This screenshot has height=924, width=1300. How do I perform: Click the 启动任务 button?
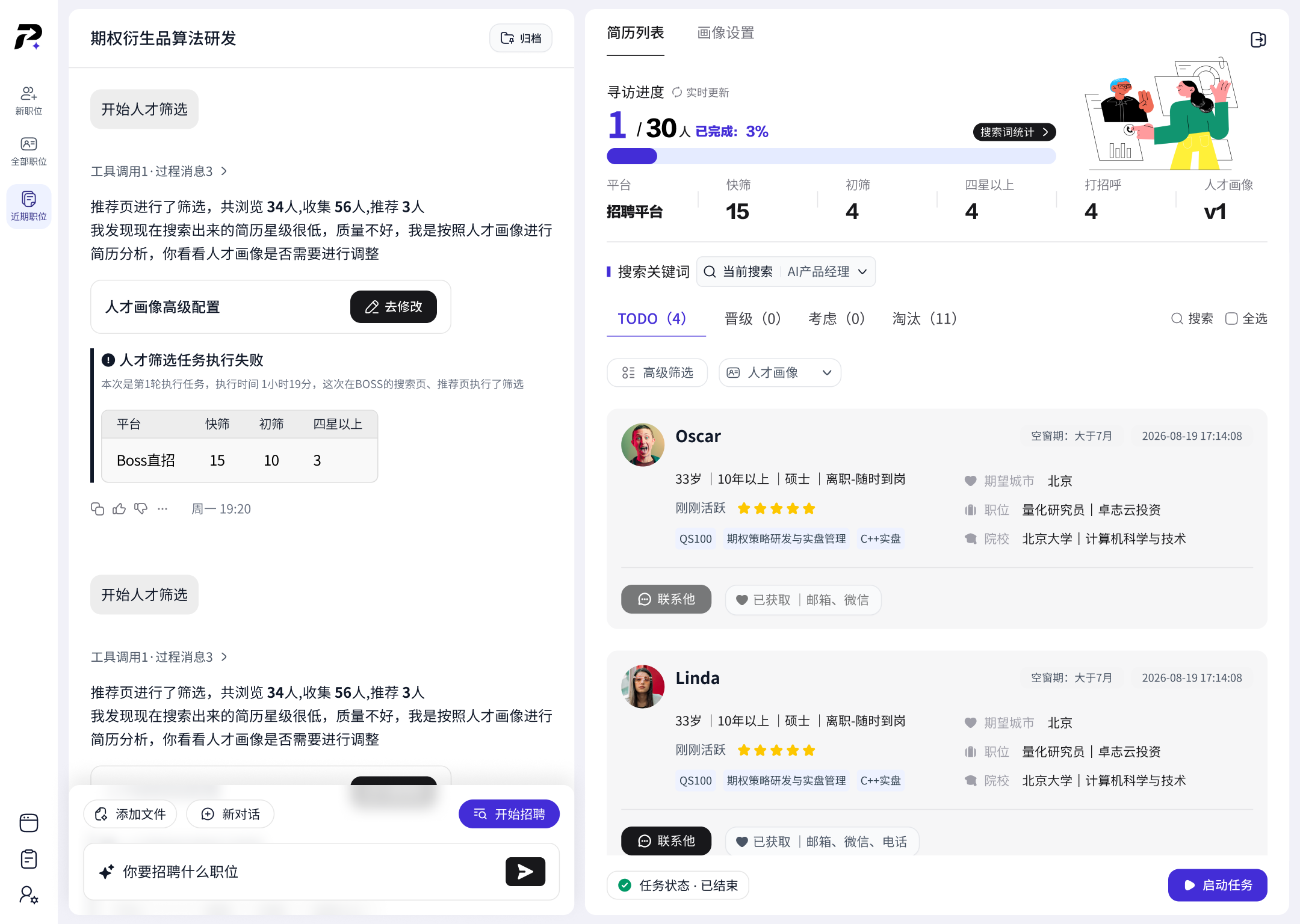pos(1218,885)
